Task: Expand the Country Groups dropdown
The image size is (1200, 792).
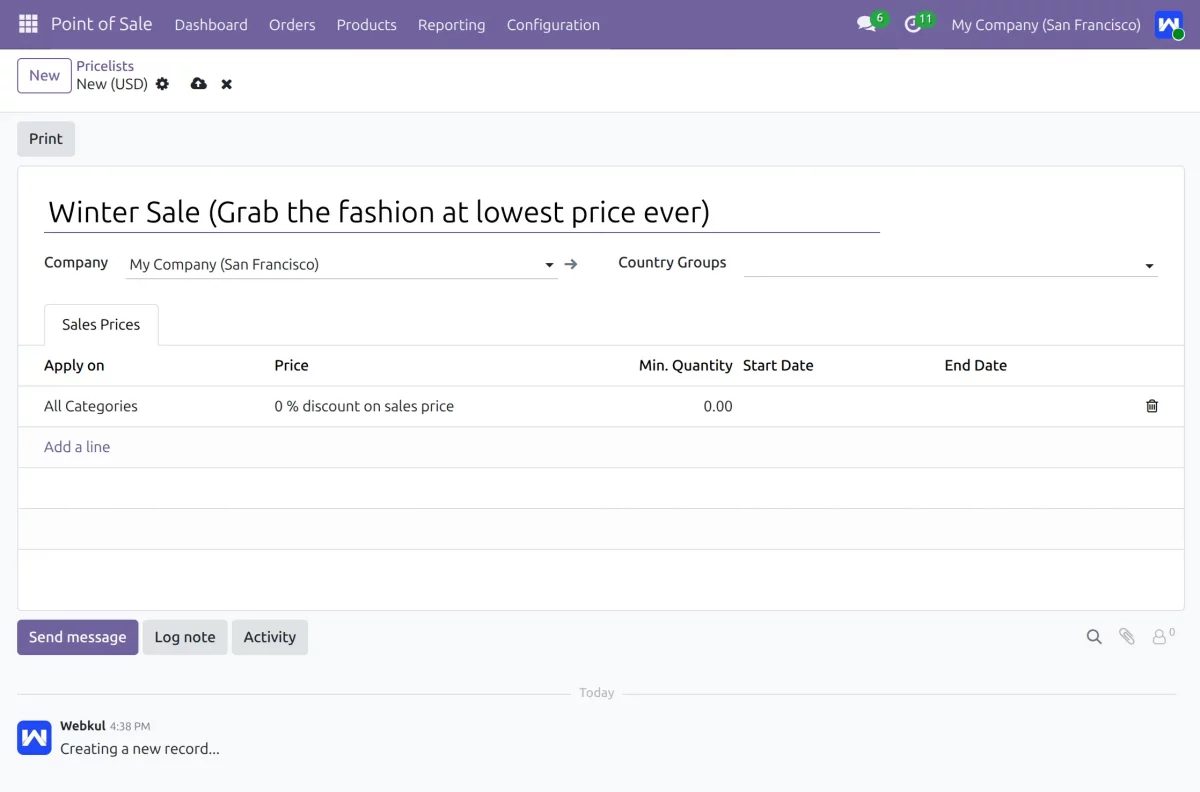Action: click(1150, 266)
